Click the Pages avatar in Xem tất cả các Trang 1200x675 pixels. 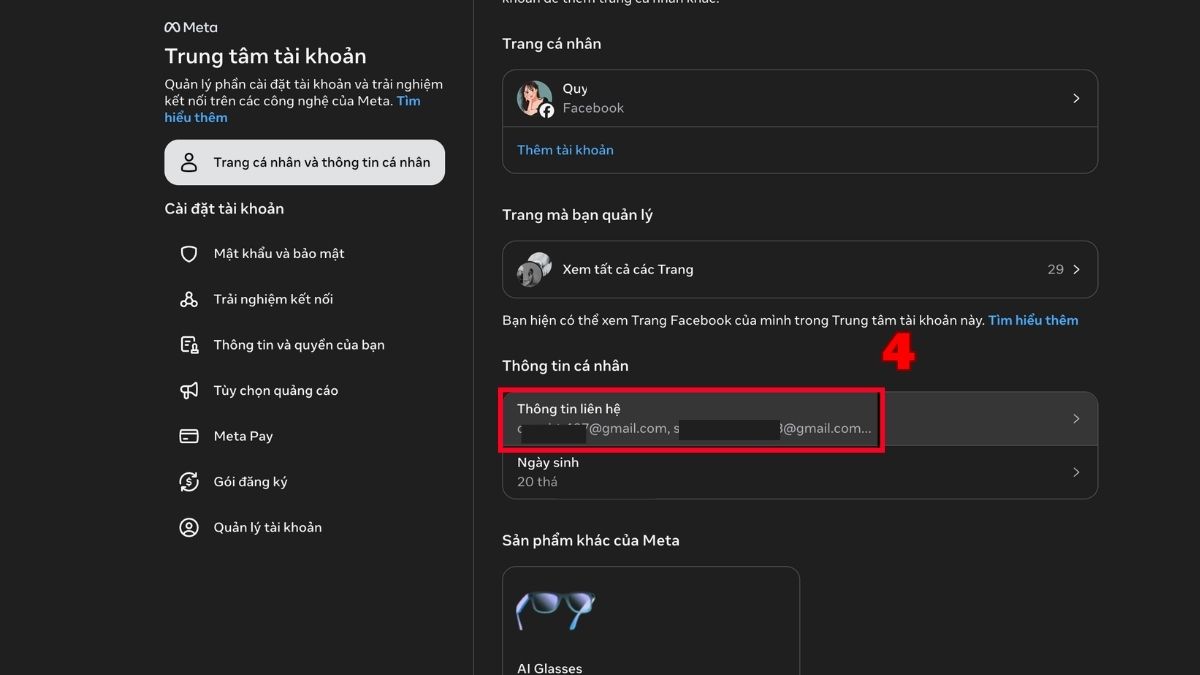pos(534,269)
